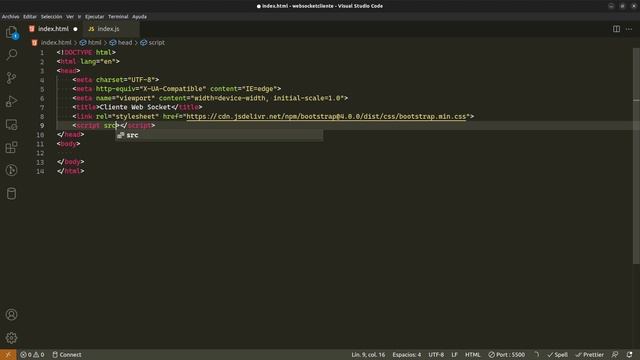Click line number 12 in gutter
Screen dimensions: 640x360
tap(40, 153)
